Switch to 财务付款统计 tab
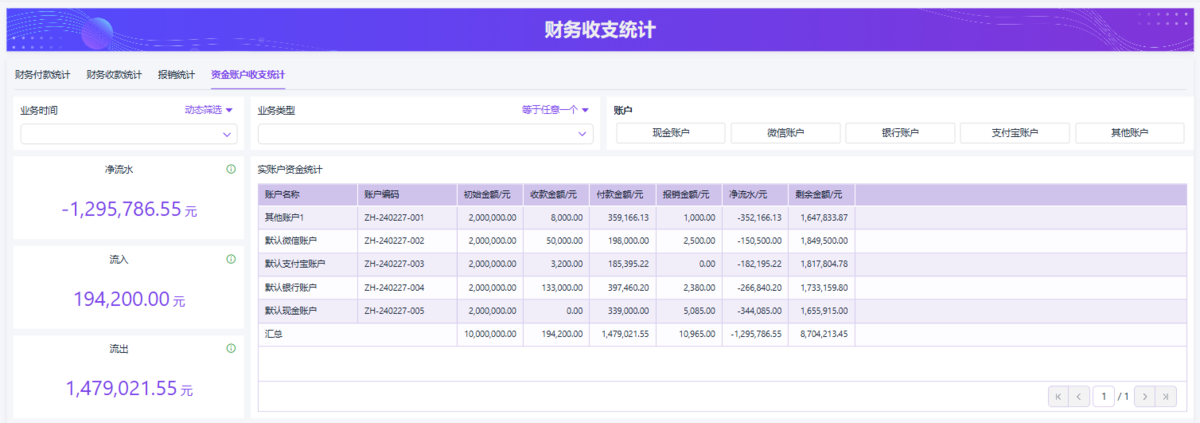 (43, 75)
